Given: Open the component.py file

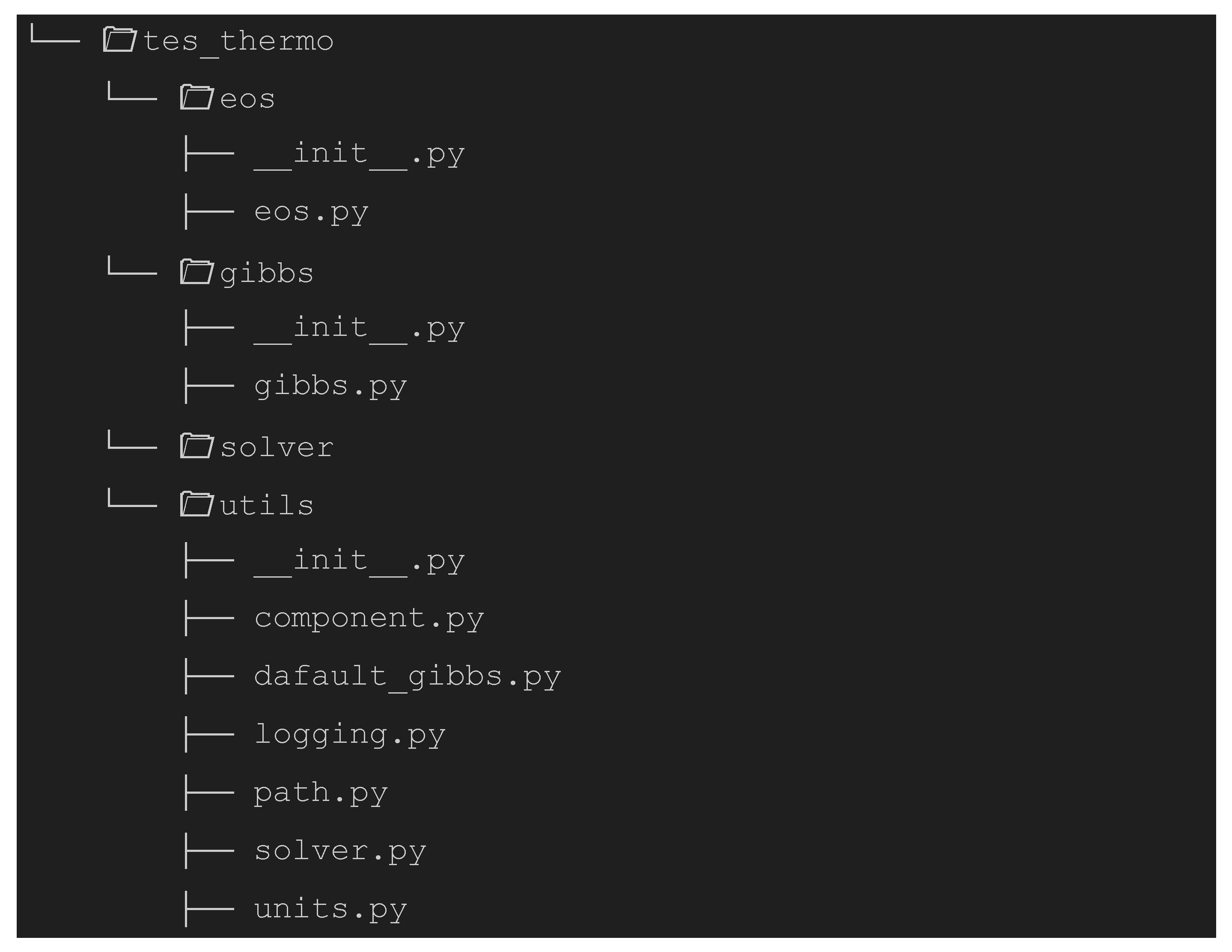Looking at the screenshot, I should click(369, 619).
